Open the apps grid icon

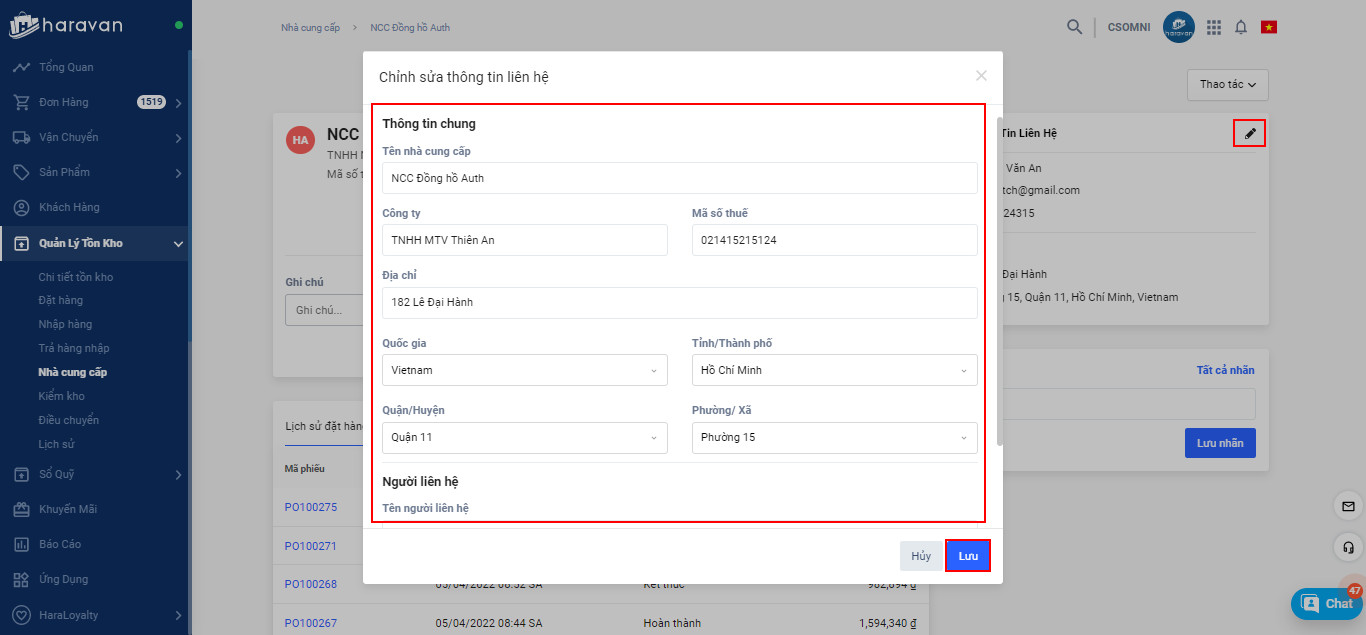[x=1214, y=27]
